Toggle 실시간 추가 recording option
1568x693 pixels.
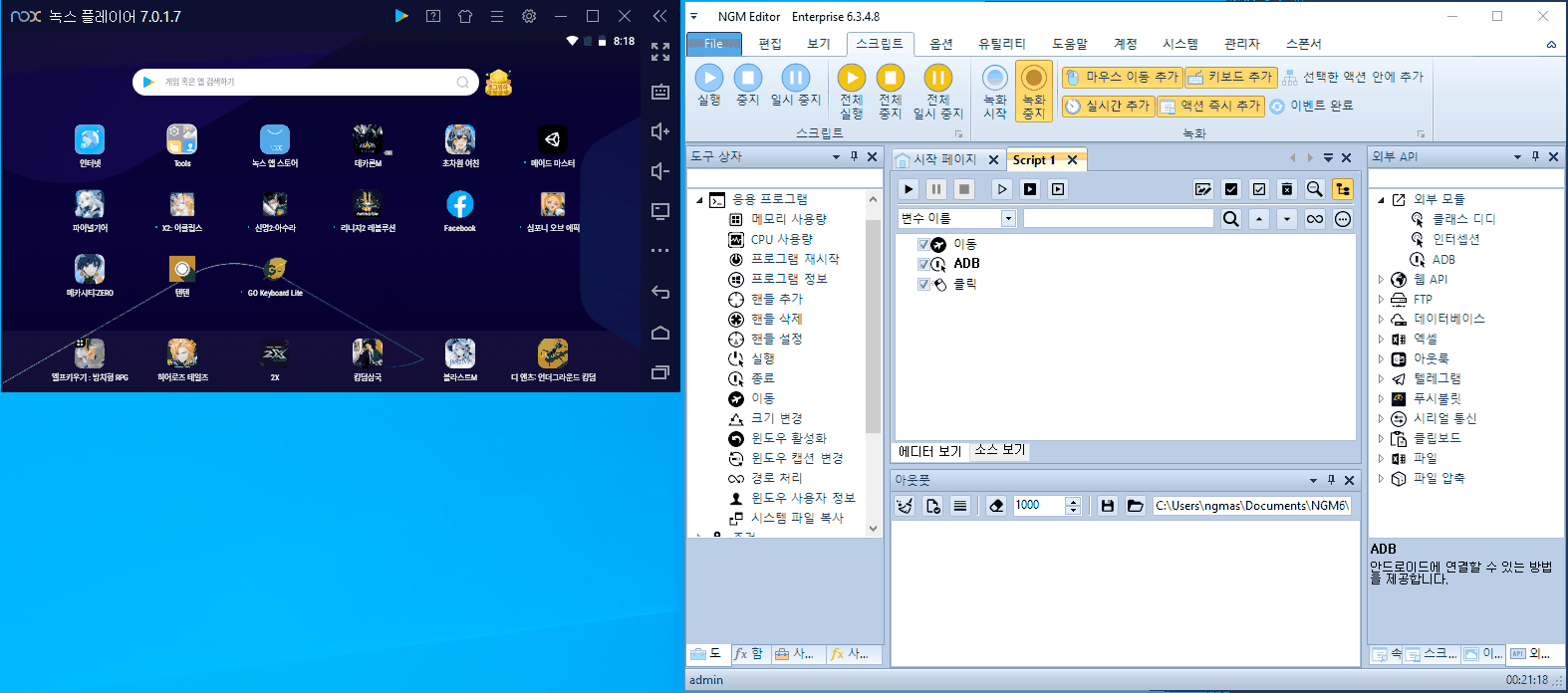[1107, 106]
